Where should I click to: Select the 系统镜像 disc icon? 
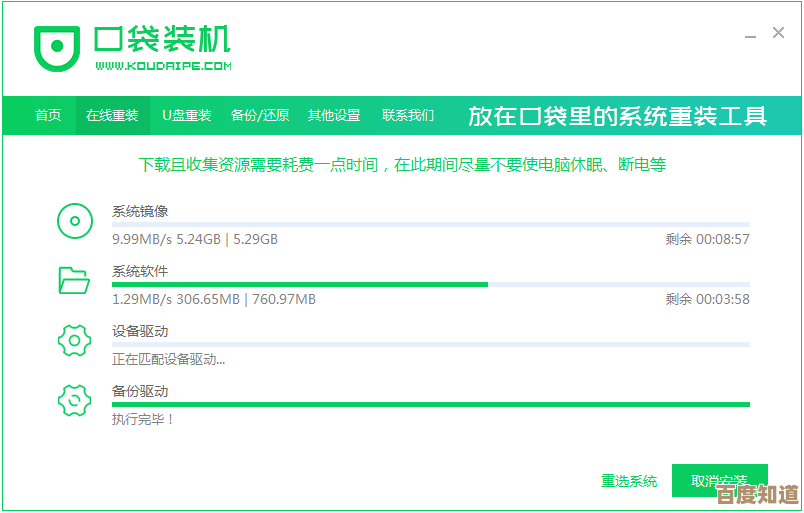click(74, 221)
